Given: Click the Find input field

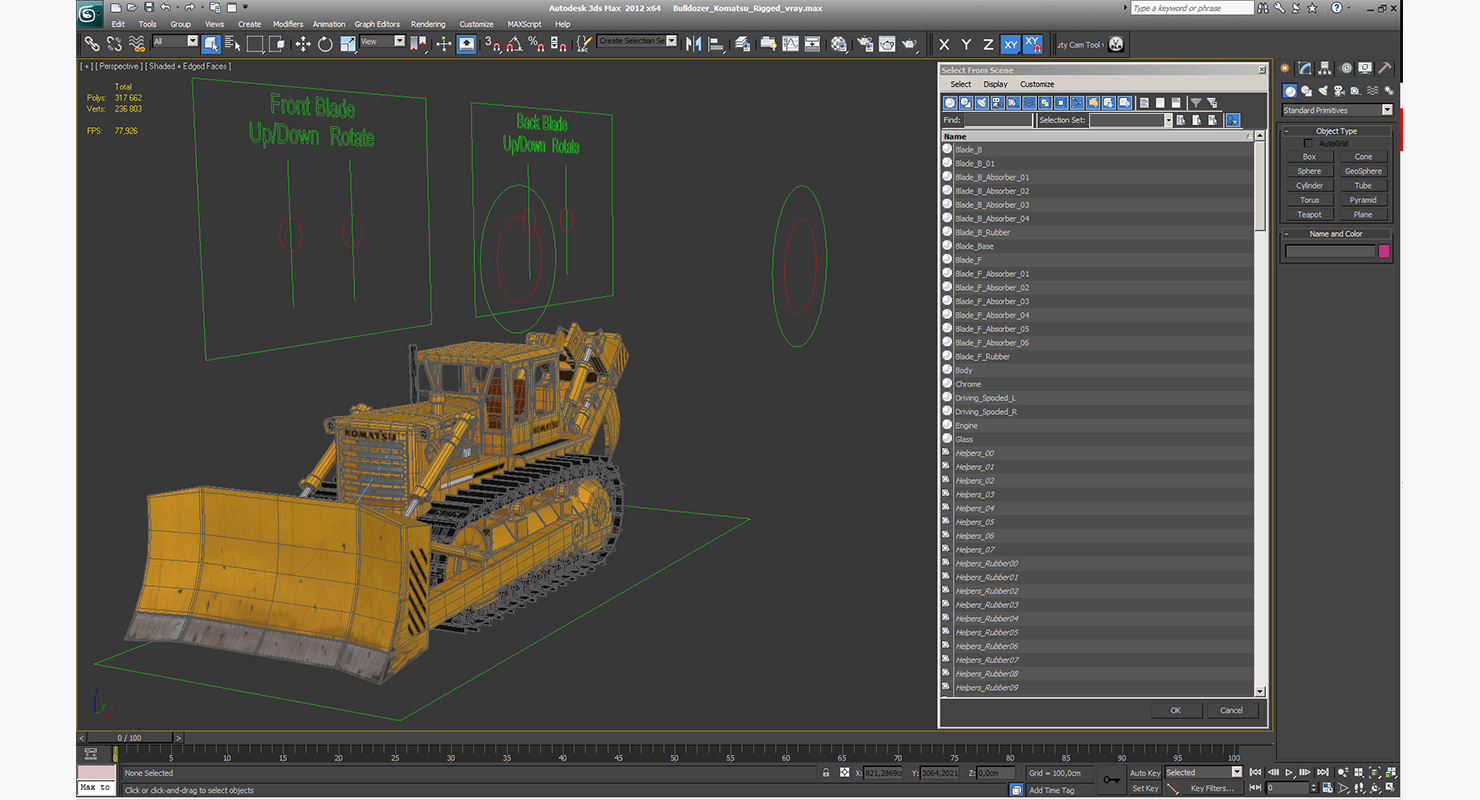Looking at the screenshot, I should 998,120.
